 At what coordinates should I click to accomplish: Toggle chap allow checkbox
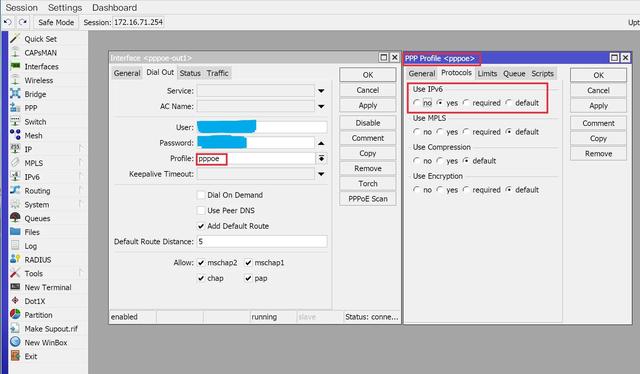click(201, 278)
